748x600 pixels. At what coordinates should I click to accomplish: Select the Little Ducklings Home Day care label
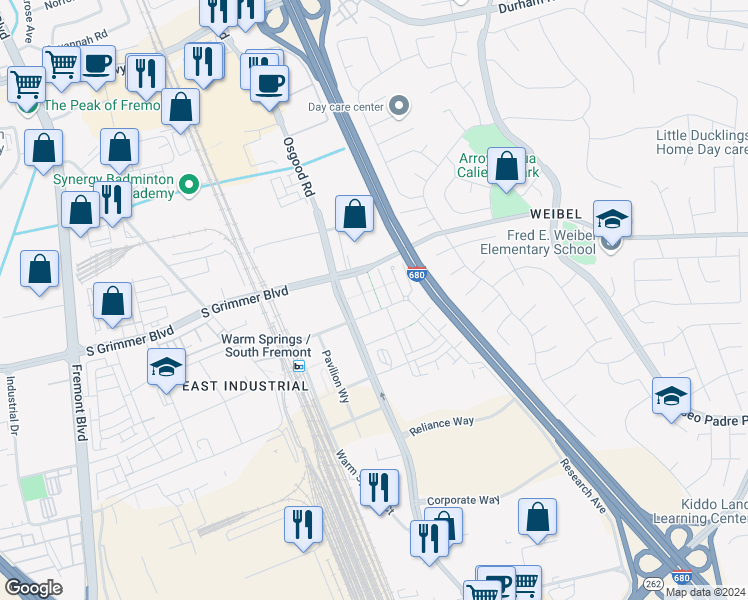pyautogui.click(x=702, y=142)
